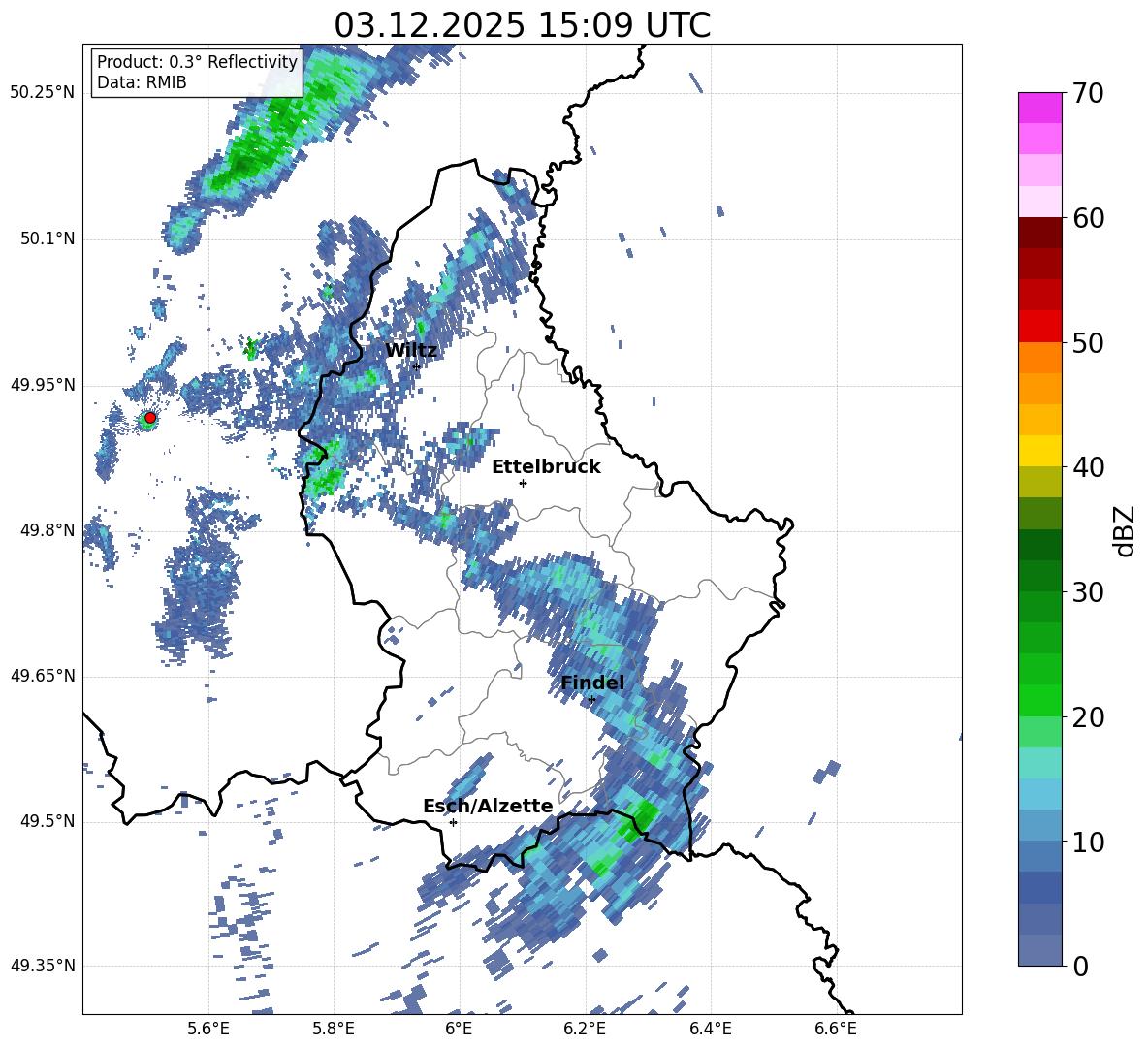Click the timestamp title 03.12.2025 15:09 UTC
1148x1048 pixels.
pos(522,25)
